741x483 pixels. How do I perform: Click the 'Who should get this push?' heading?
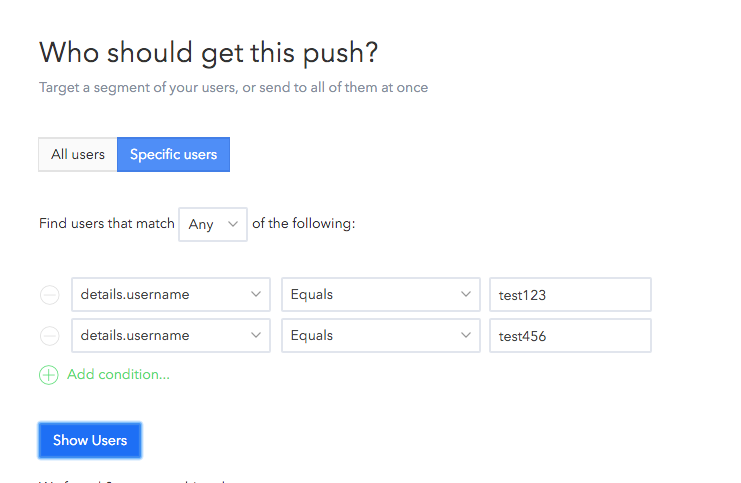tap(208, 53)
